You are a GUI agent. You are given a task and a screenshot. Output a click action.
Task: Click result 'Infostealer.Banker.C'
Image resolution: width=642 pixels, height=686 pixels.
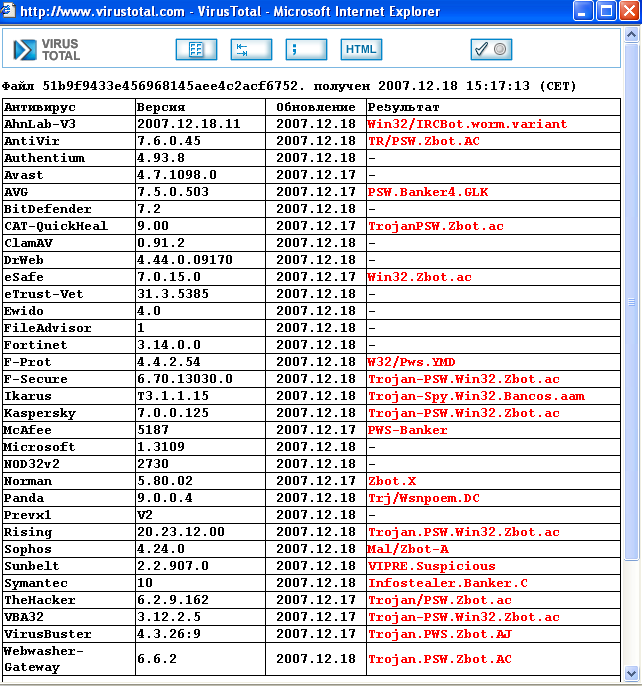coord(448,584)
